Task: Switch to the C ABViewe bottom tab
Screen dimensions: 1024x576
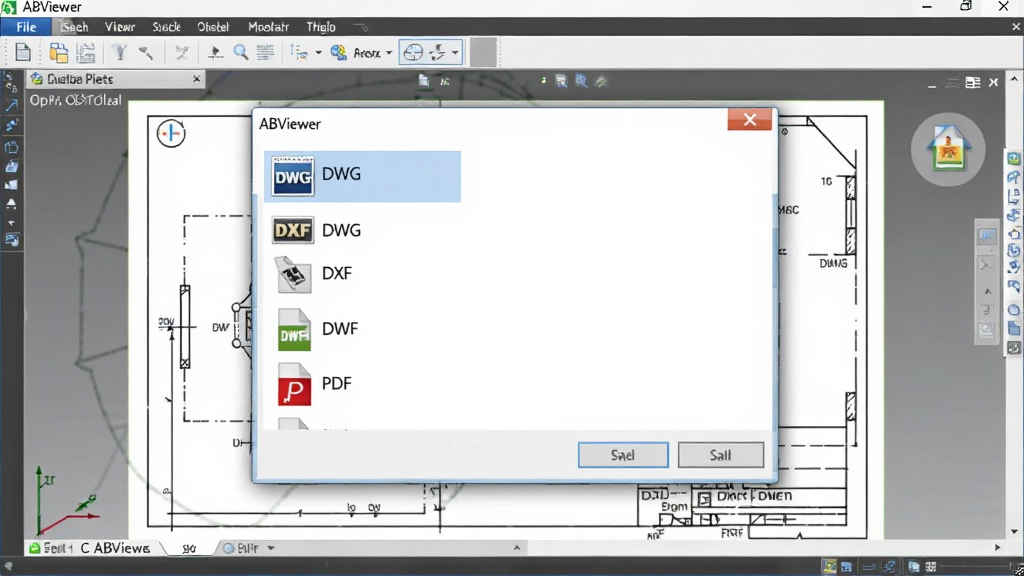Action: (x=115, y=548)
